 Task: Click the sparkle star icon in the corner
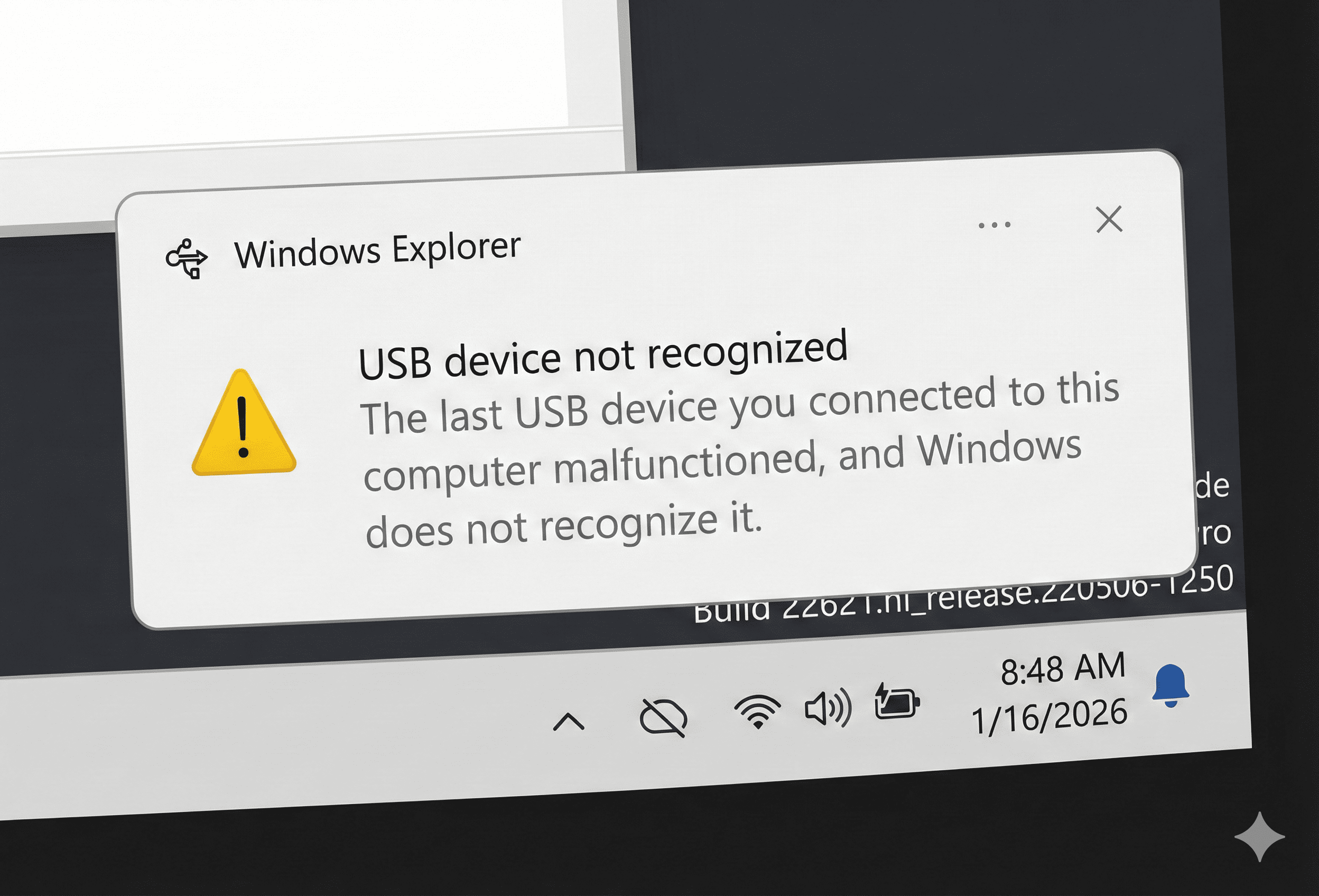(x=1259, y=836)
